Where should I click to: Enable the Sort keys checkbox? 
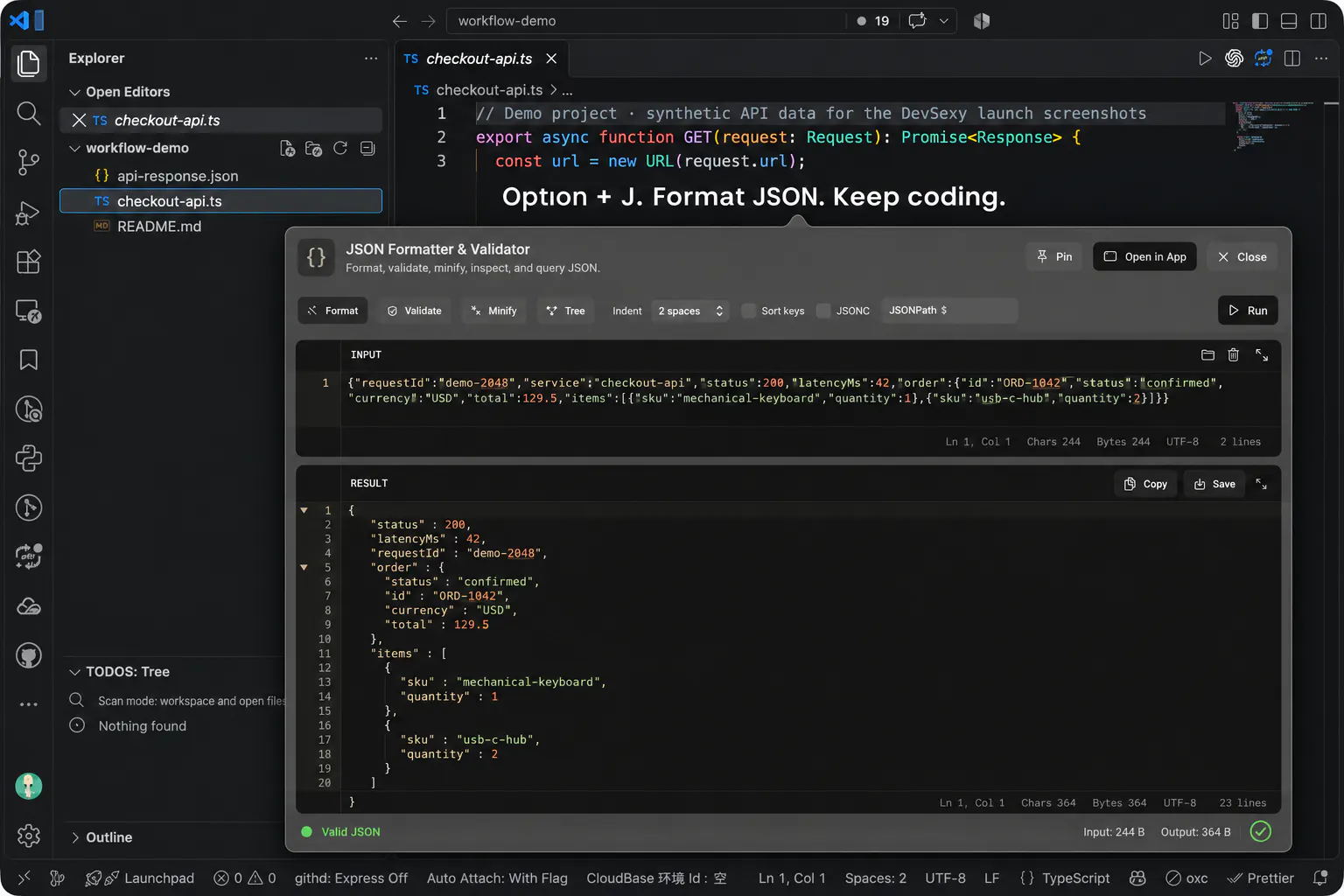point(749,311)
